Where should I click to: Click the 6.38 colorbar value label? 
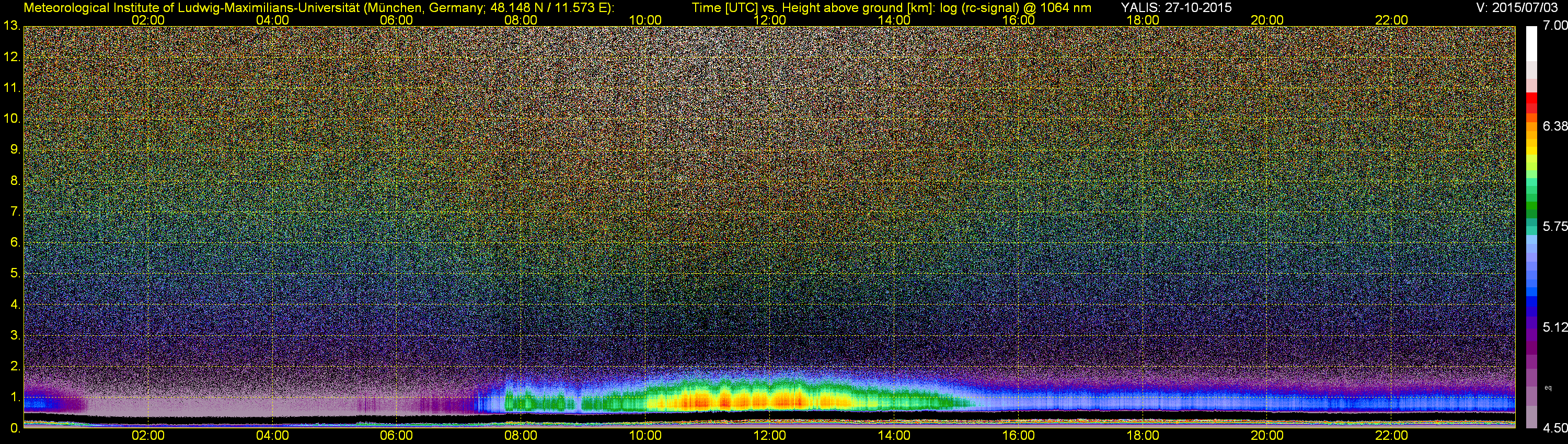pyautogui.click(x=1554, y=126)
